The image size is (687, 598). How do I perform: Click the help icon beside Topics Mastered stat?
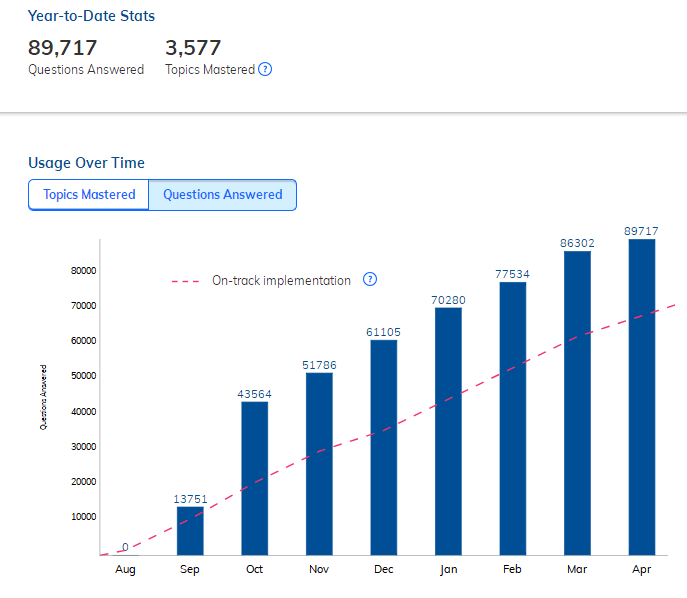click(x=265, y=70)
